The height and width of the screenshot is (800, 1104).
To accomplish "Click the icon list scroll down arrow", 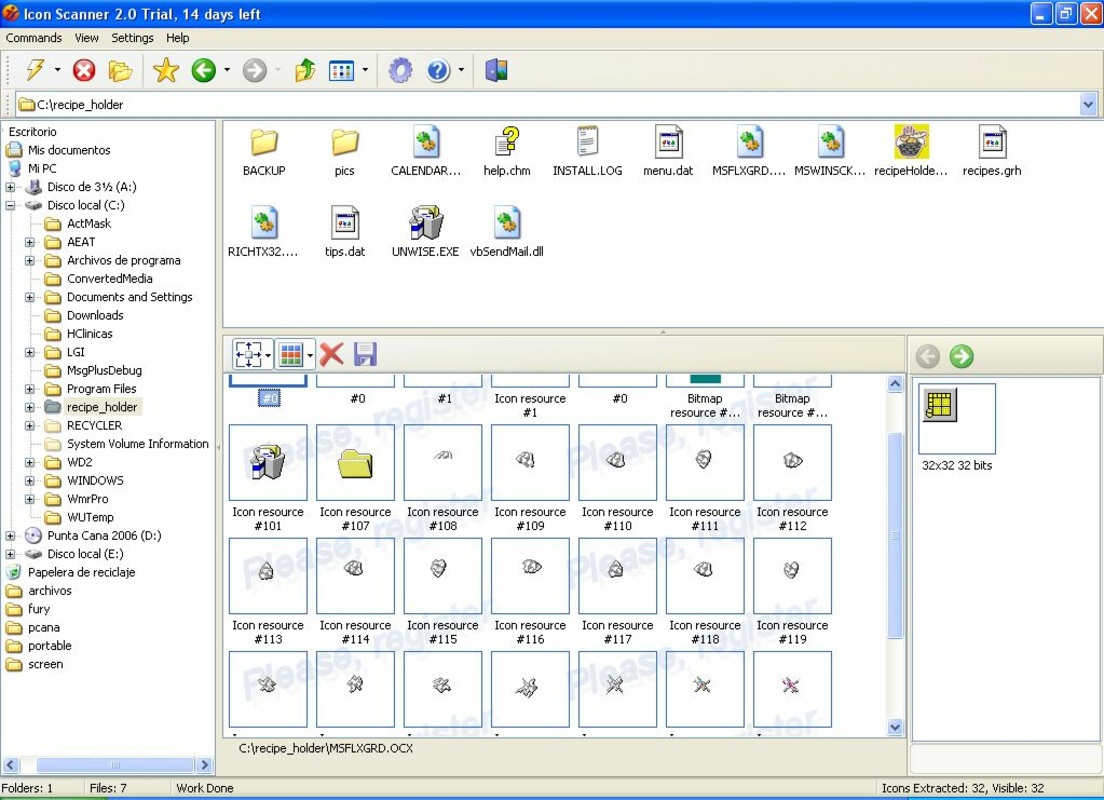I will [896, 727].
